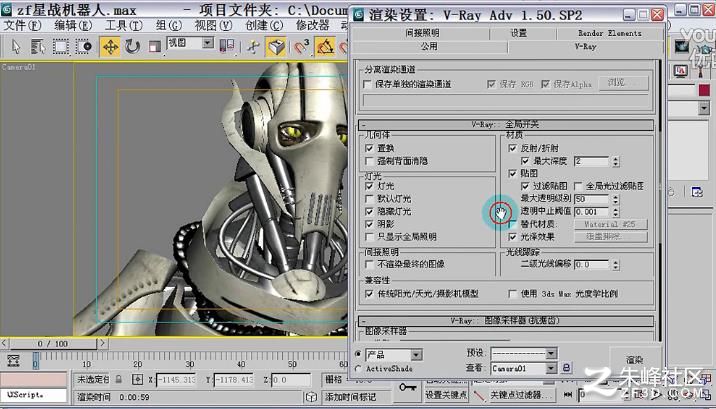
Task: Open the 工具 Tools menu
Action: point(124,25)
